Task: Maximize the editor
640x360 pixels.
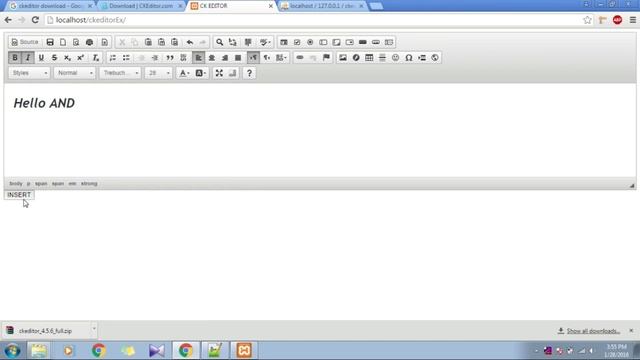Action: click(x=219, y=73)
